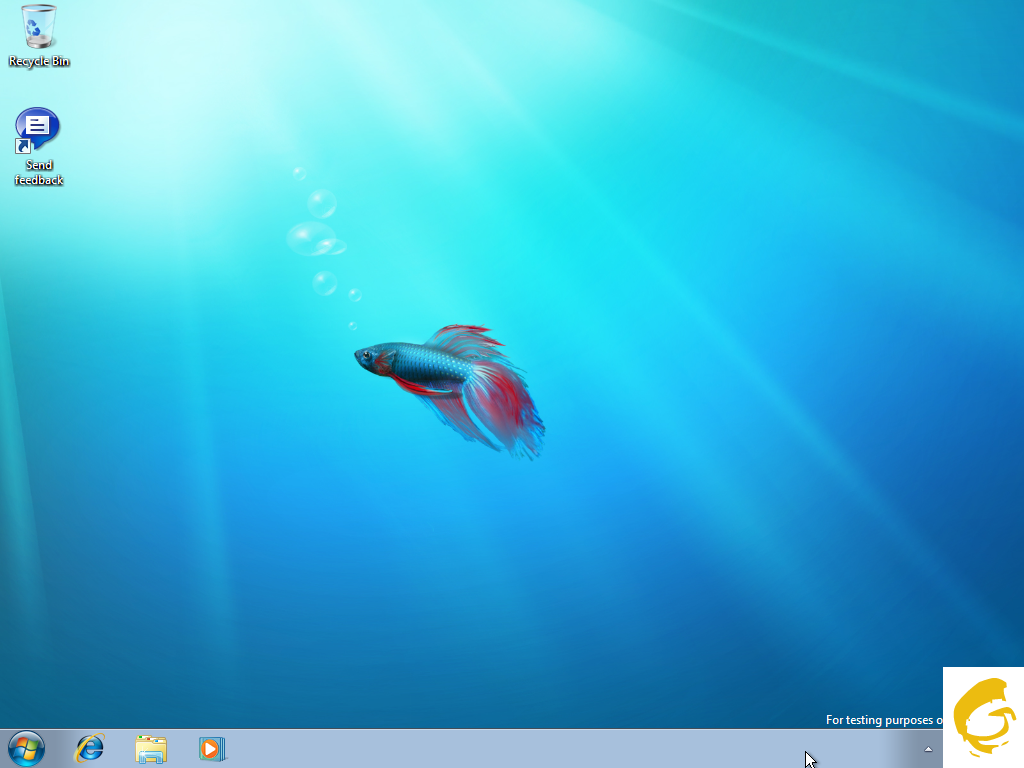Click the "Send feedback" text label
The height and width of the screenshot is (768, 1024).
click(39, 173)
